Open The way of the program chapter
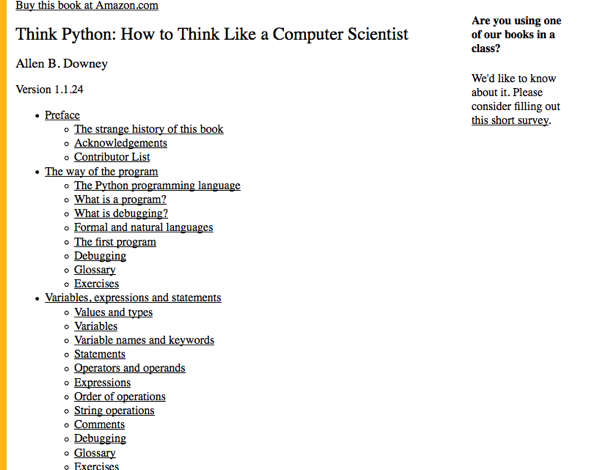The image size is (600, 470). click(101, 171)
